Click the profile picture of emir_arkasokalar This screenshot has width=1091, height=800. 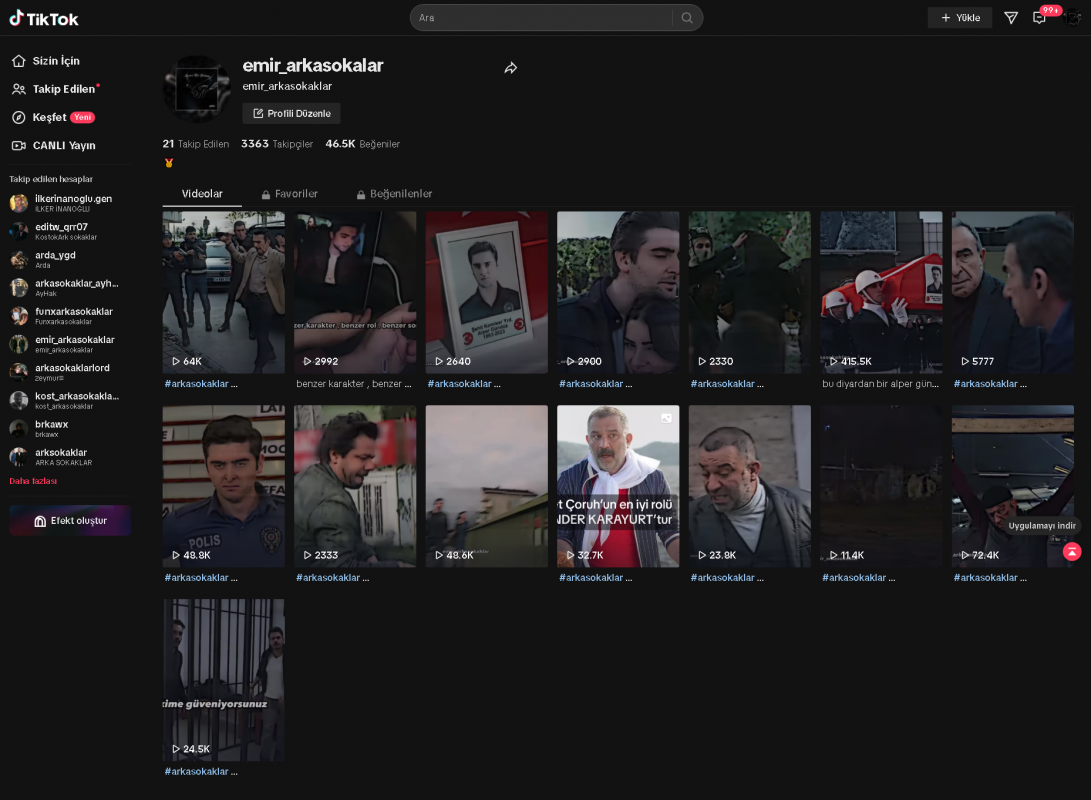tap(197, 89)
